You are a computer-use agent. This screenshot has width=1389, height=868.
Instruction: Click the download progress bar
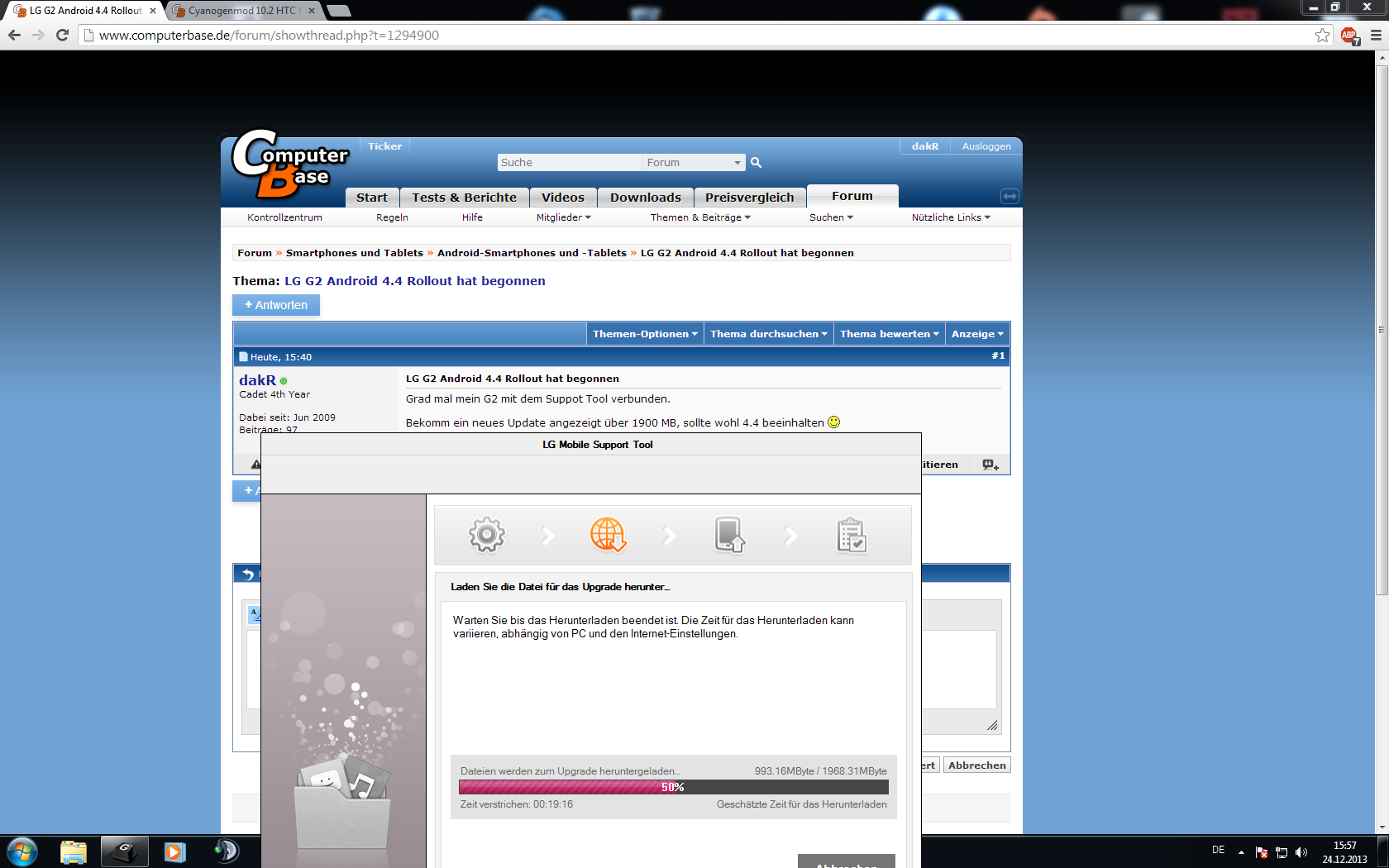point(674,787)
